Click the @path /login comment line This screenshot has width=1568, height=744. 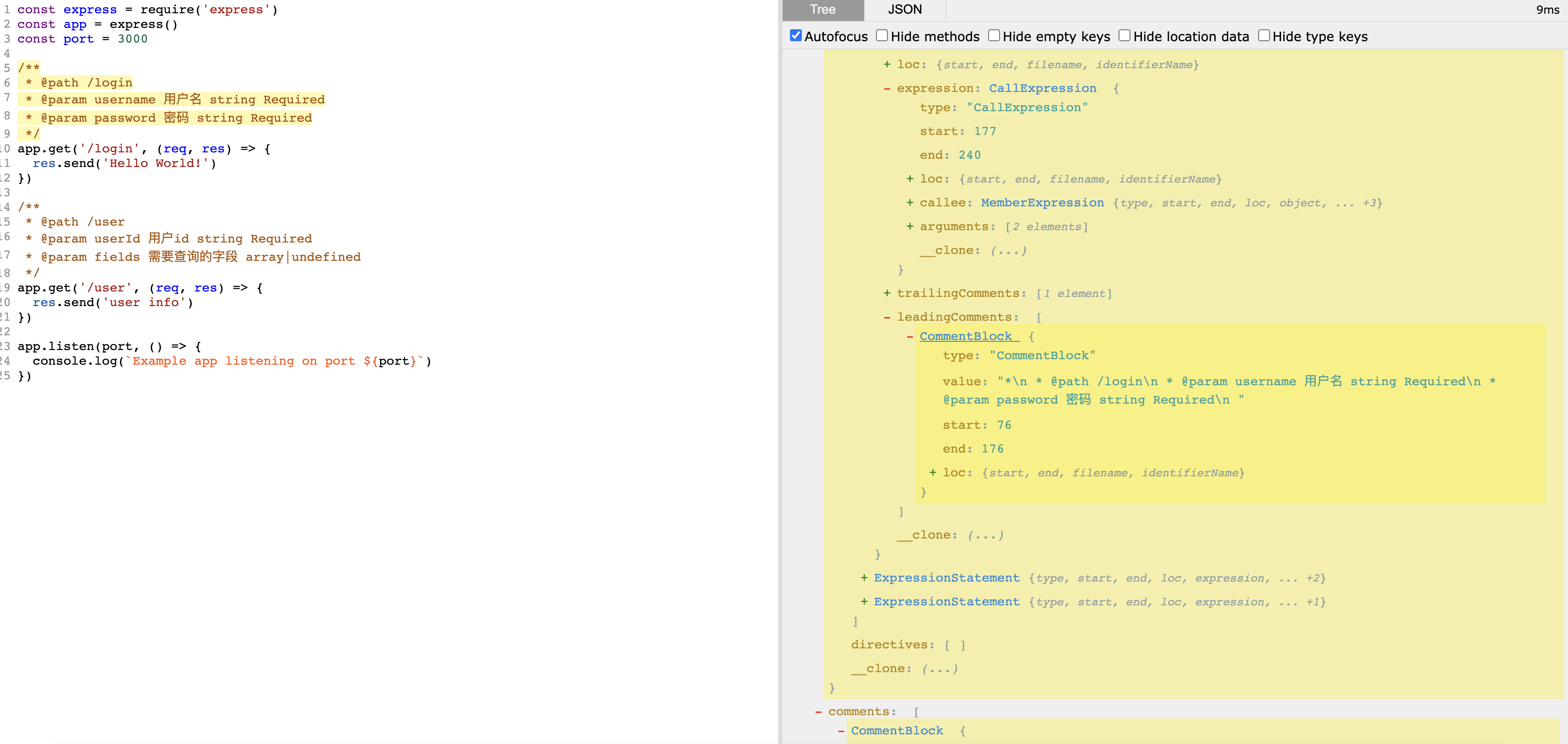coord(87,83)
